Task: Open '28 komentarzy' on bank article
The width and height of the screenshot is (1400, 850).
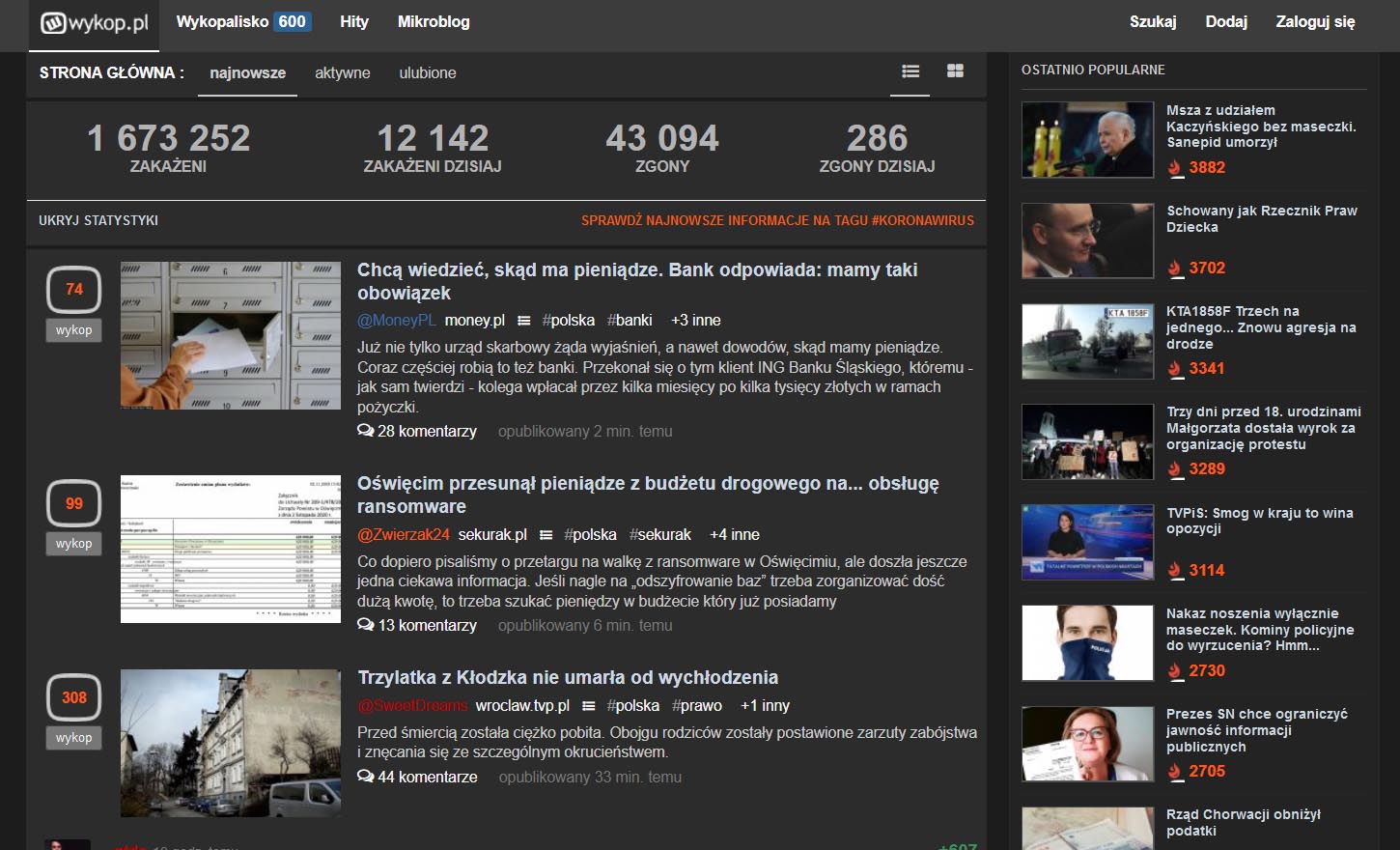Action: [x=427, y=431]
